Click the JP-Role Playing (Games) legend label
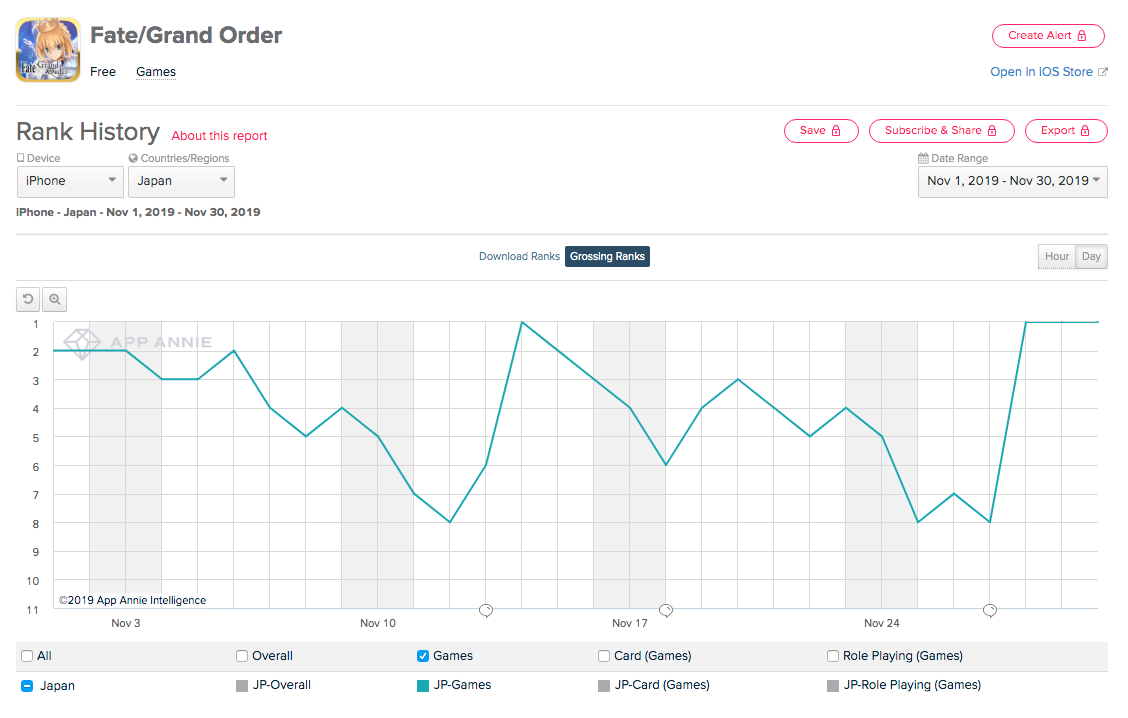Screen dimensions: 1128x718 912,685
